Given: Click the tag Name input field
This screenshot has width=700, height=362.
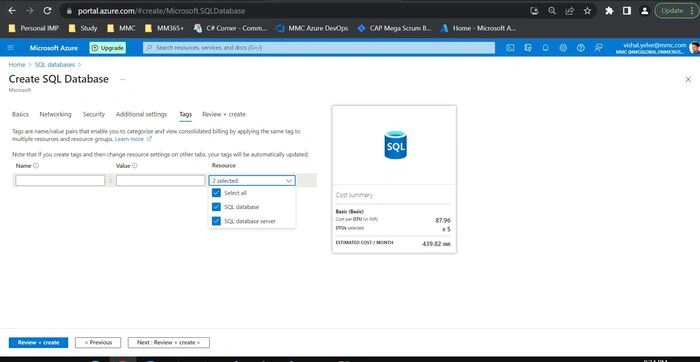Looking at the screenshot, I should [60, 180].
